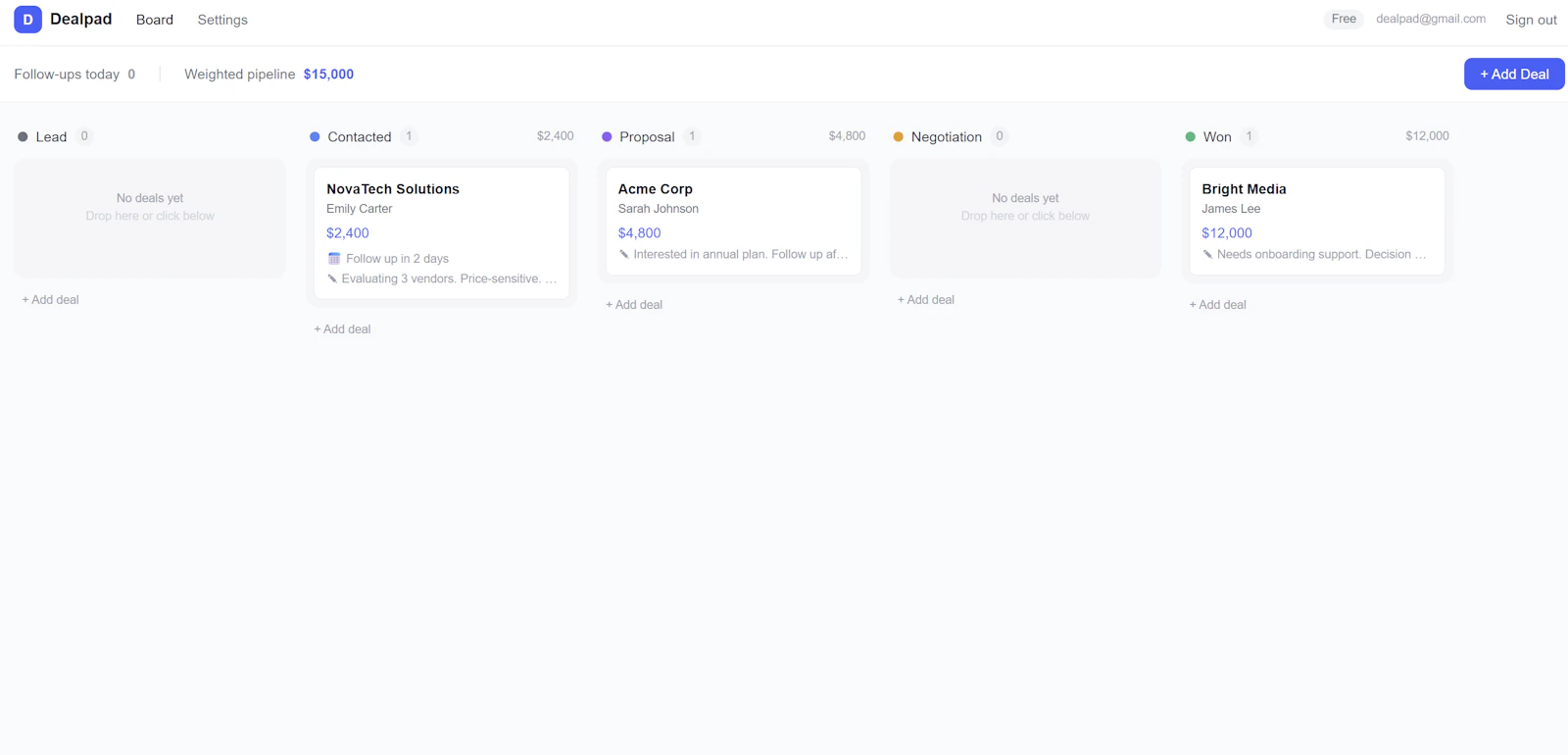Click the Contacted column $2,400 total
Screen dimensions: 1568x755
pos(556,136)
